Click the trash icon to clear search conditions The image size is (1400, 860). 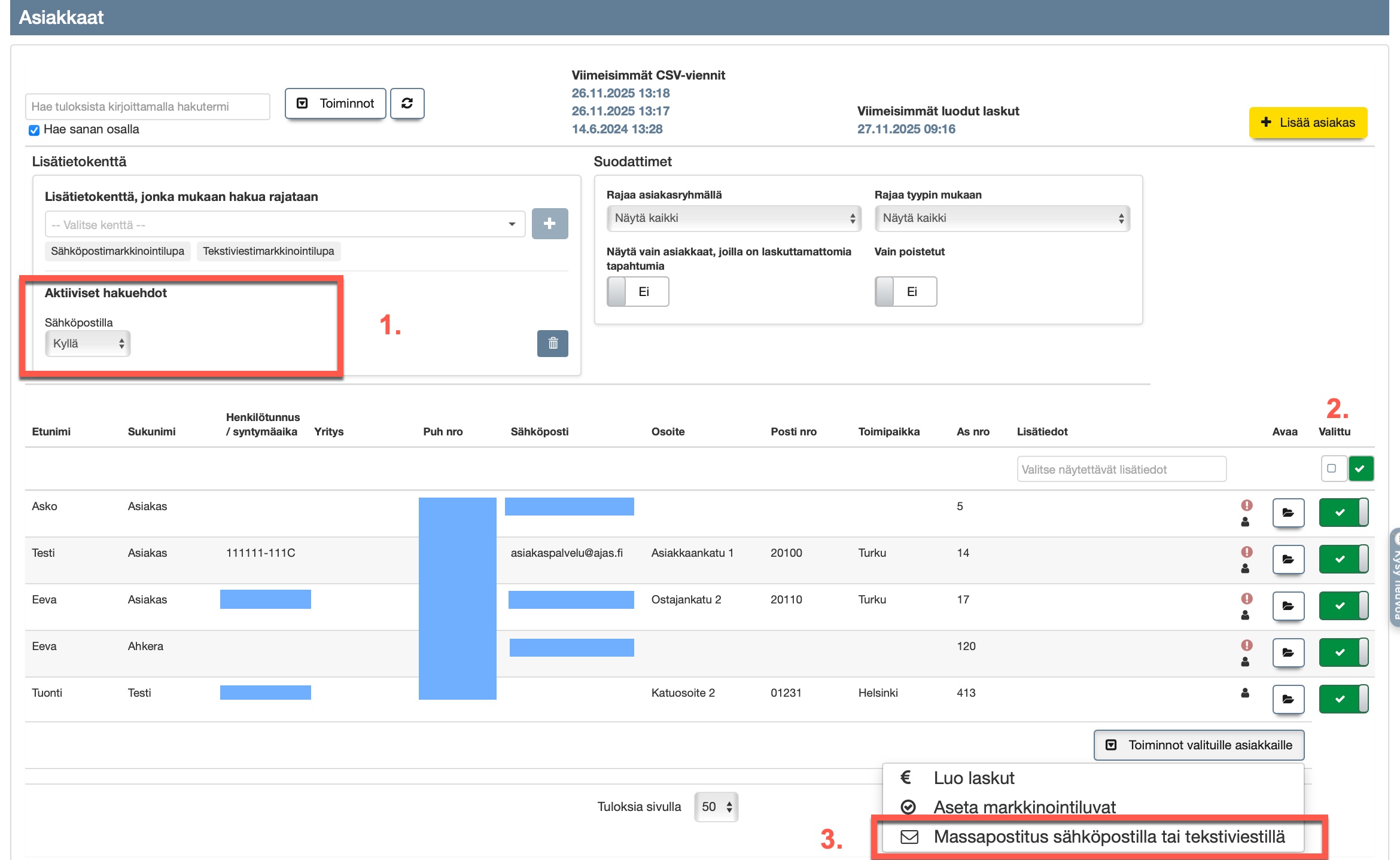coord(552,343)
